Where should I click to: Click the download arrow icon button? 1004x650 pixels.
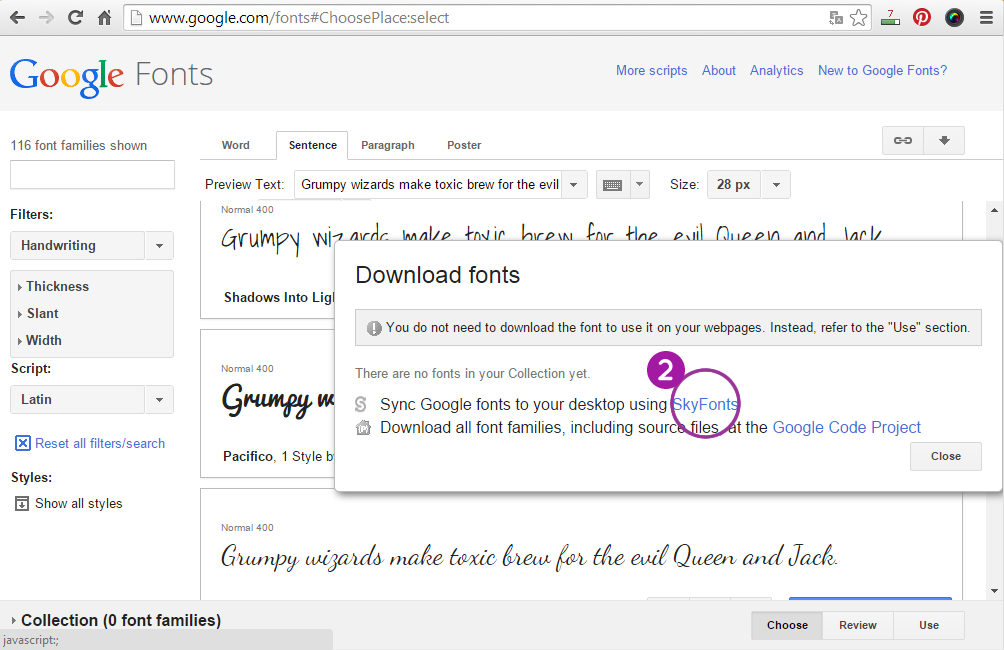point(944,141)
